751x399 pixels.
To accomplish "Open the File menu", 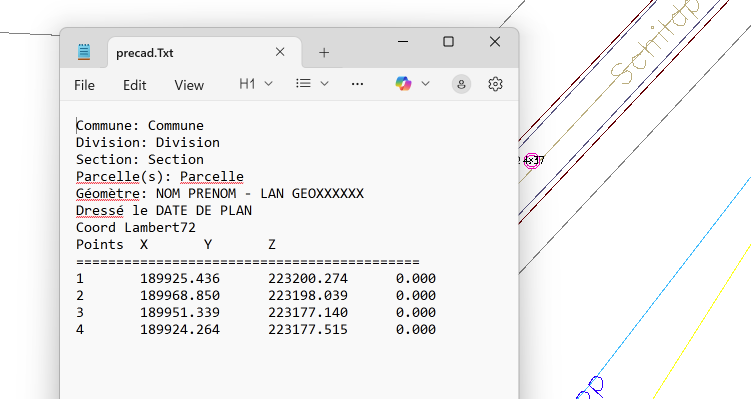I will (x=84, y=85).
